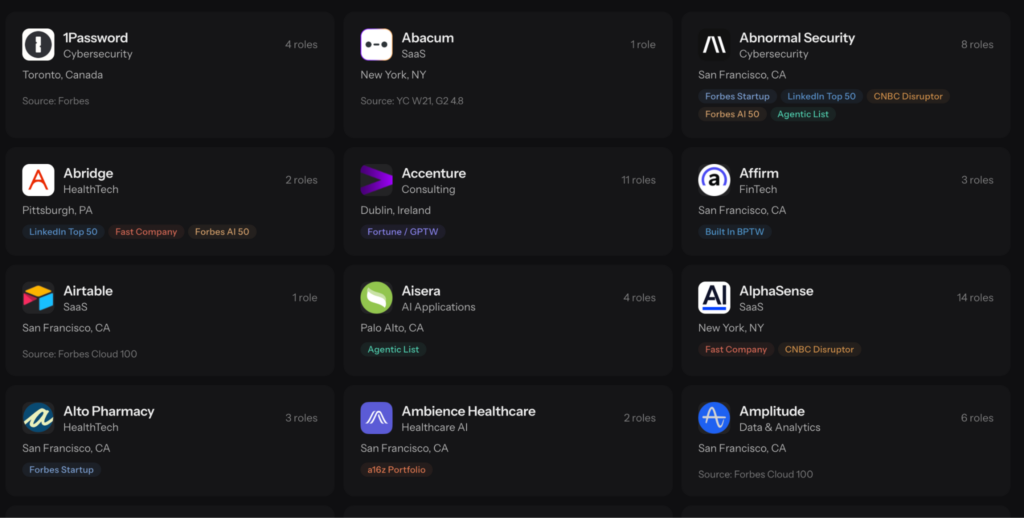Click the Abacum logo icon
This screenshot has width=1024, height=518.
(x=376, y=44)
